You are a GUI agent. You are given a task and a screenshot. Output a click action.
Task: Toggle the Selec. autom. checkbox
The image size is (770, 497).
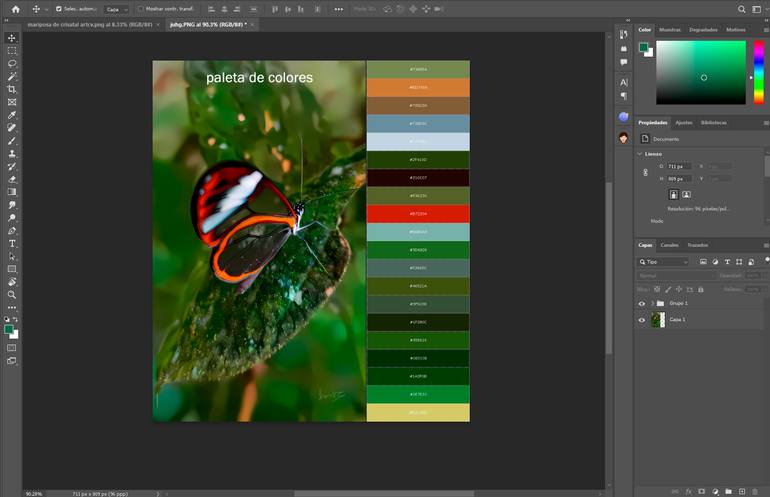58,9
